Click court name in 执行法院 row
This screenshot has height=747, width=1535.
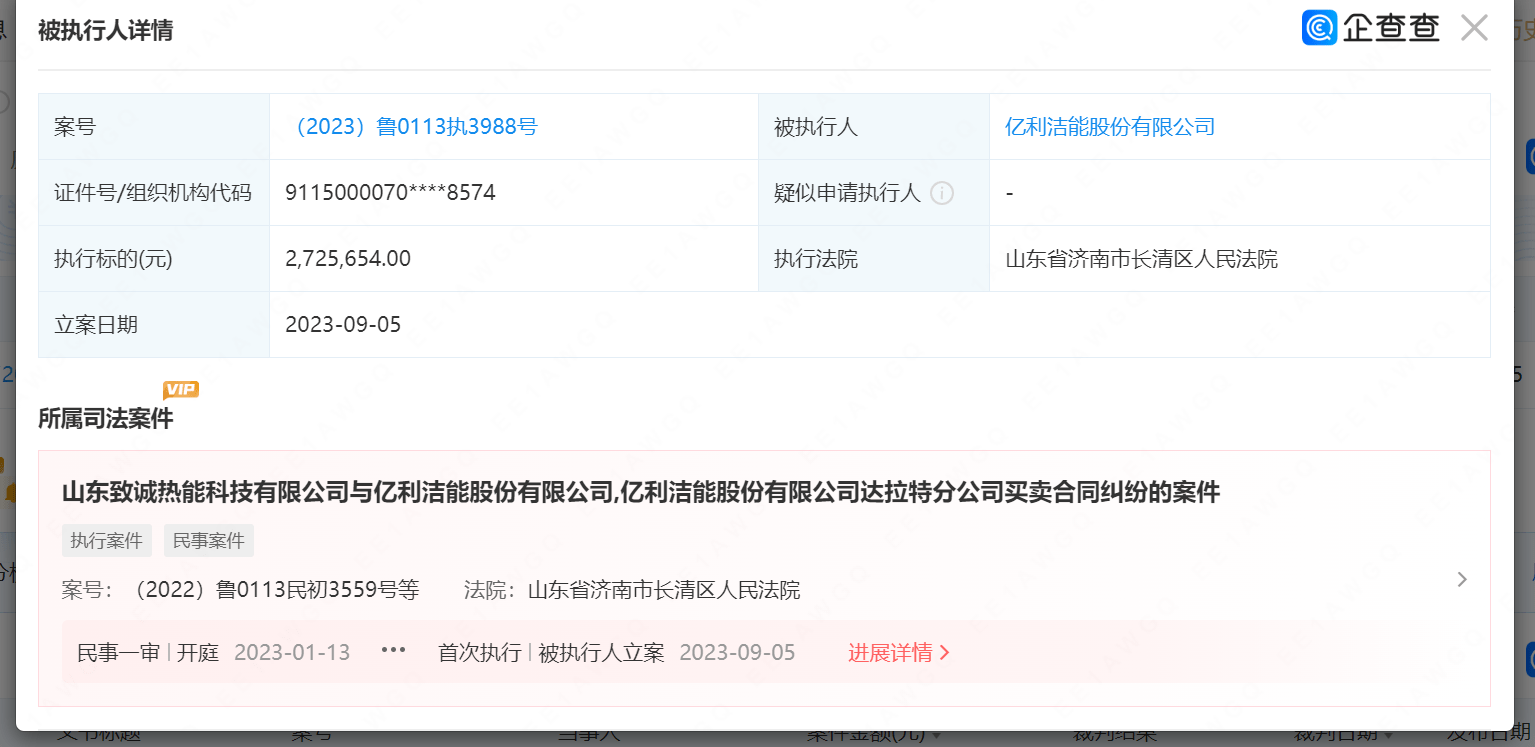1141,259
